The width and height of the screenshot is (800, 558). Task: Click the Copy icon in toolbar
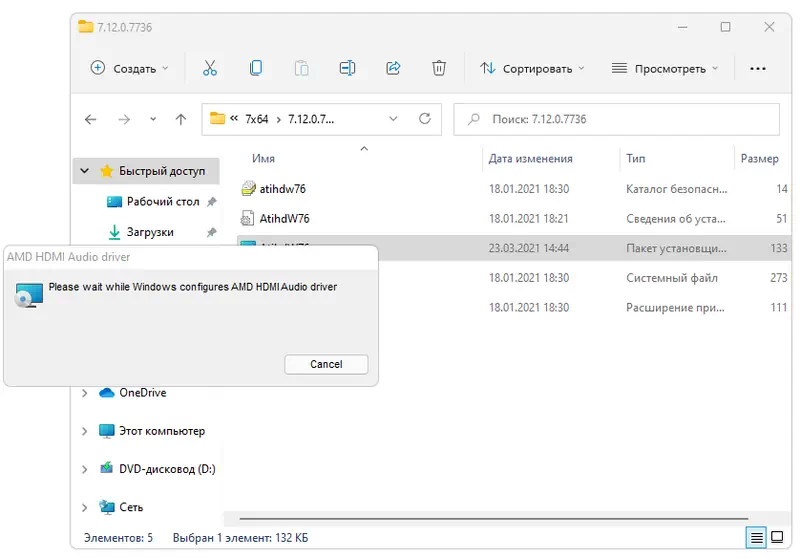click(x=256, y=68)
